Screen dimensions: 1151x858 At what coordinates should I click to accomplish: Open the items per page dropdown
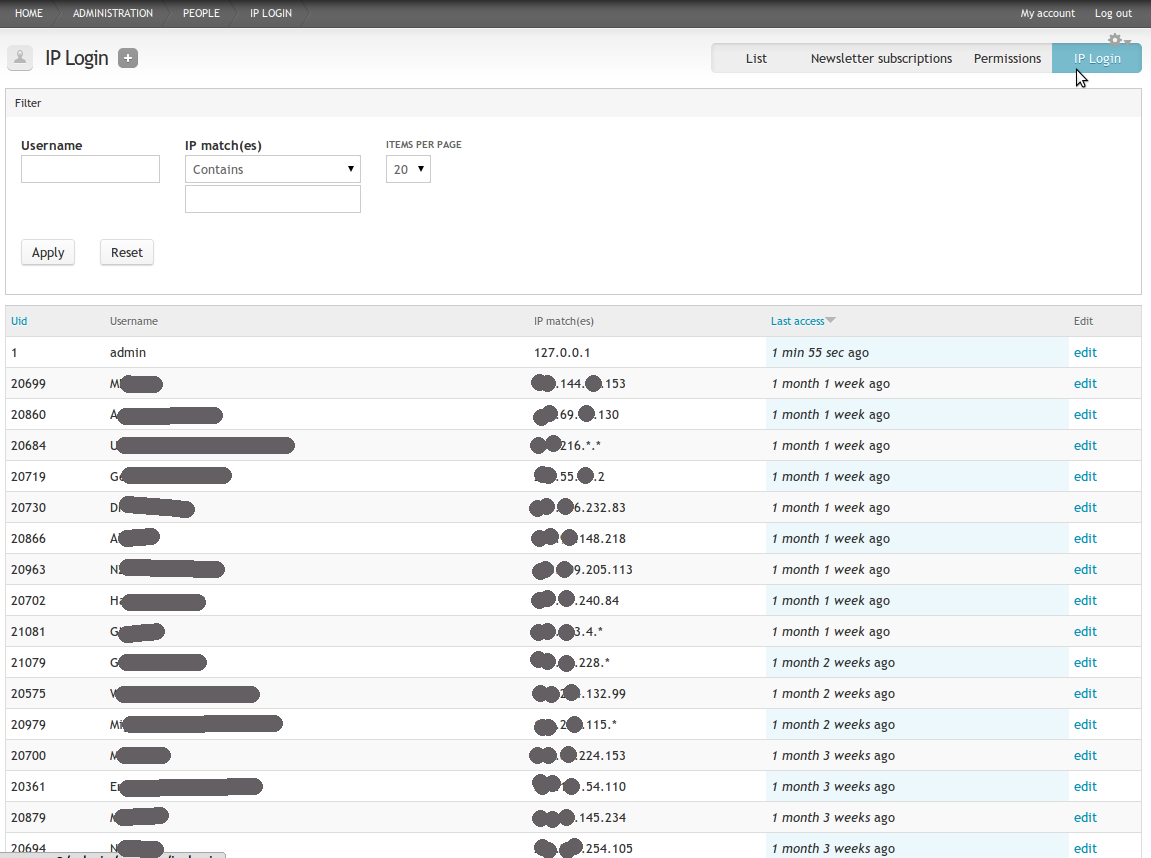(408, 169)
